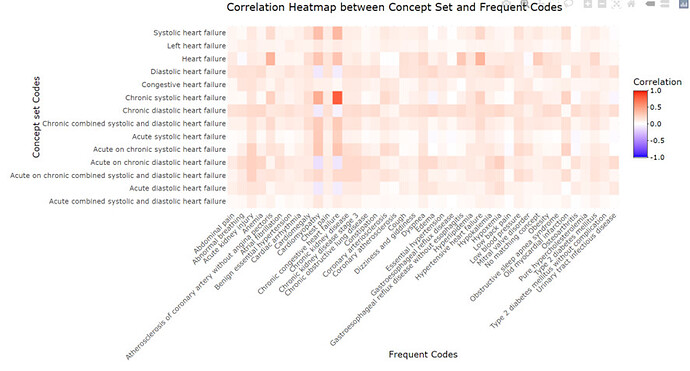Click the Systolic heart failure row label
Screen dimensions: 690x371
[189, 33]
